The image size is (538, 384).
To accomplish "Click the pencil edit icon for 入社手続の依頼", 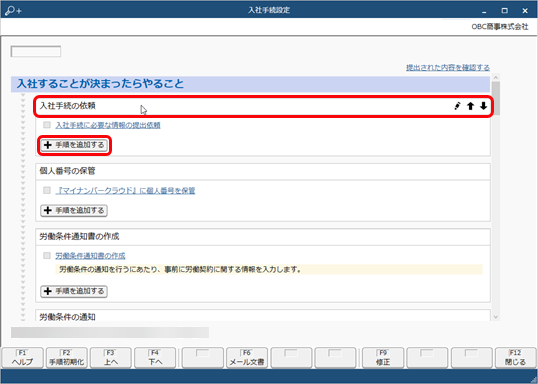I will point(457,106).
